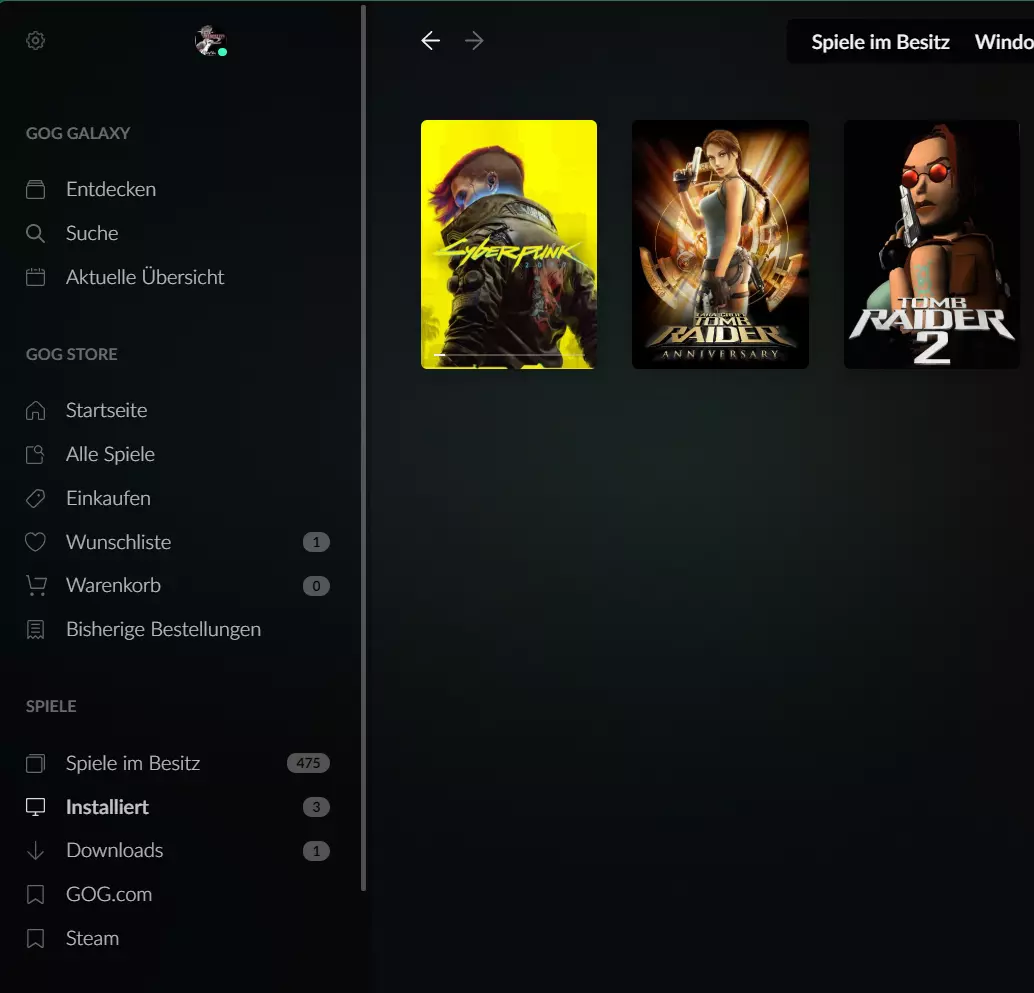
Task: Click the Installiert monitor icon
Action: [36, 807]
